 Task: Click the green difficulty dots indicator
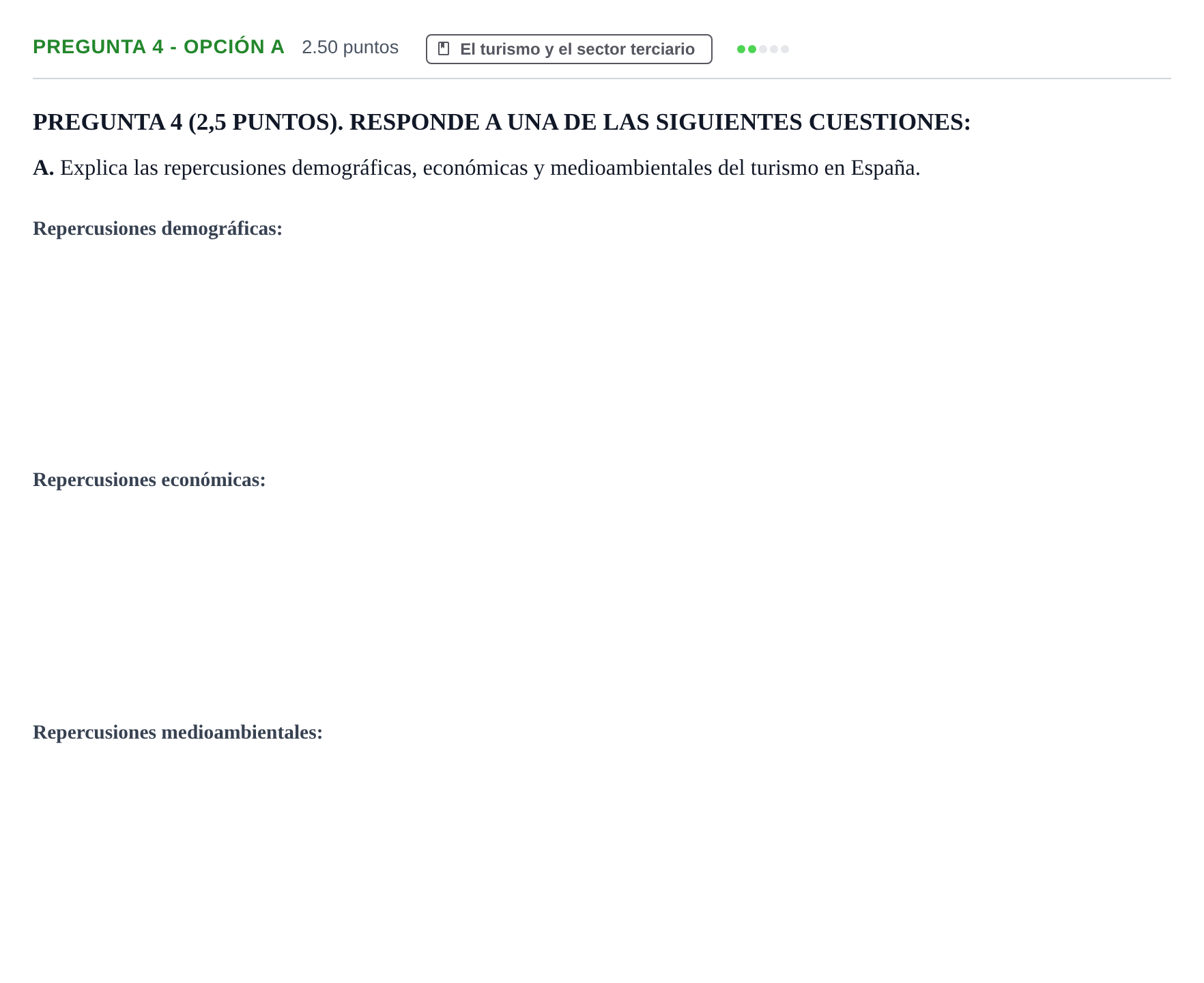coord(762,49)
